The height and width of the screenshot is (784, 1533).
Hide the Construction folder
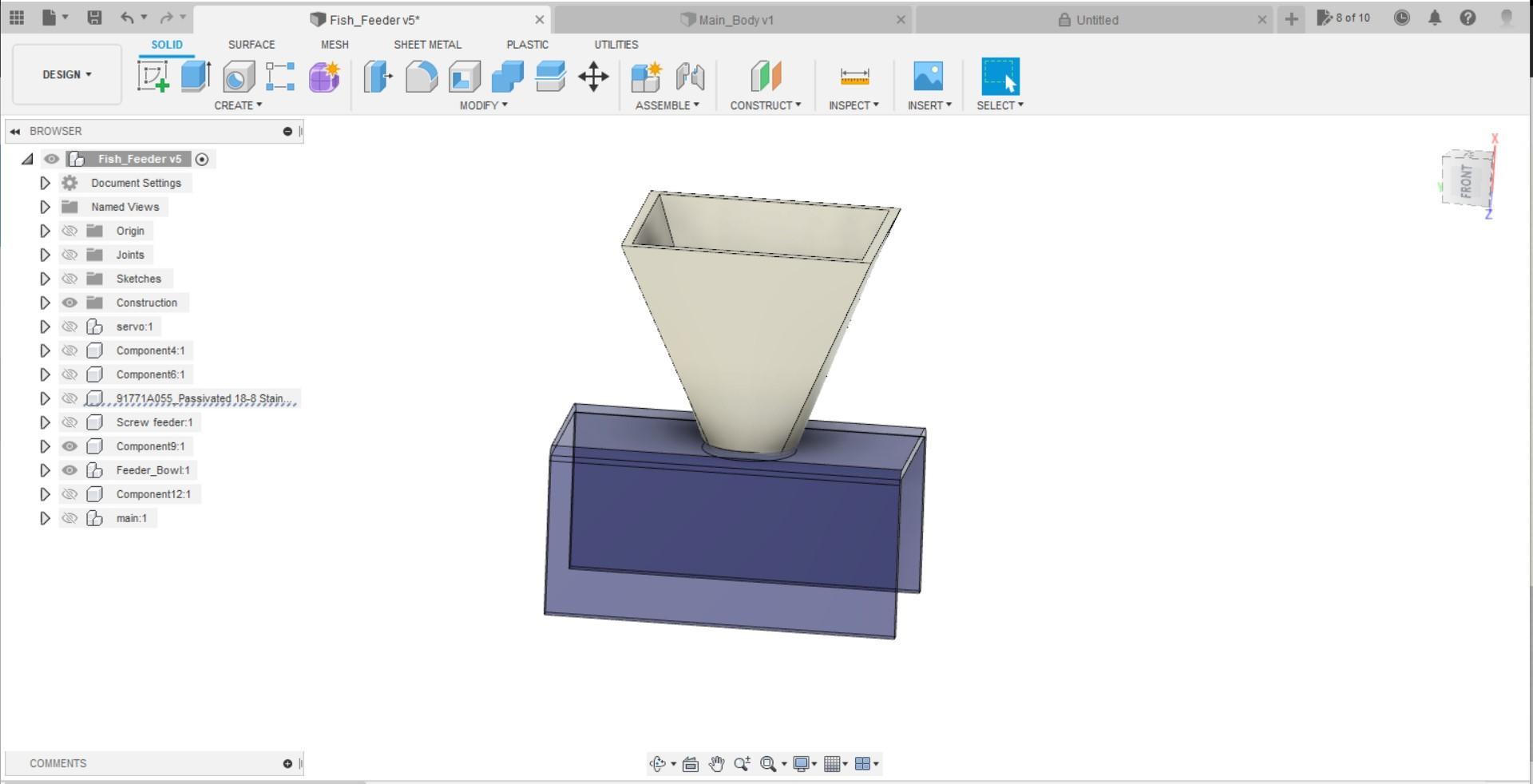(69, 303)
